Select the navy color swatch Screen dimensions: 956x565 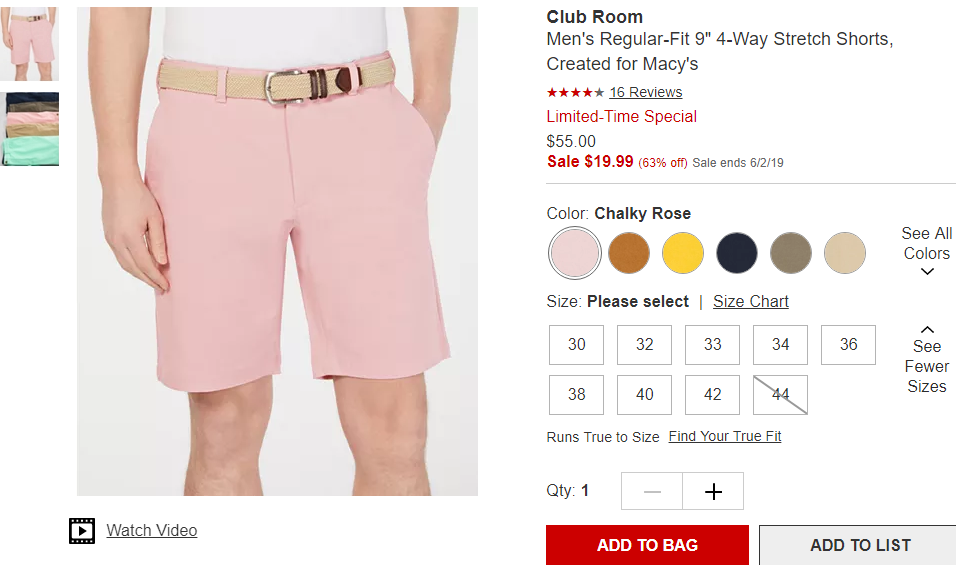point(737,253)
